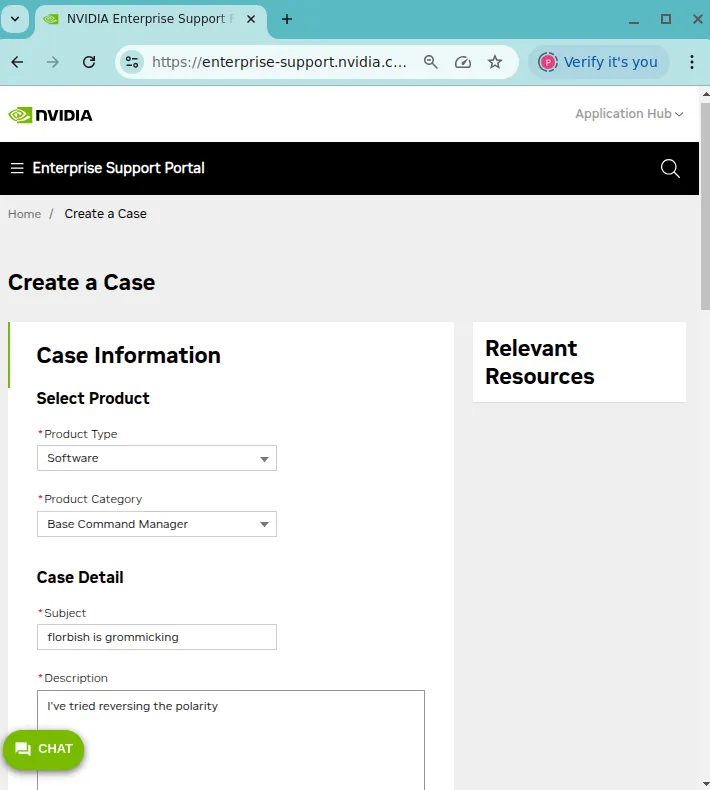This screenshot has width=710, height=790.
Task: Click into the Description text area
Action: click(x=231, y=740)
